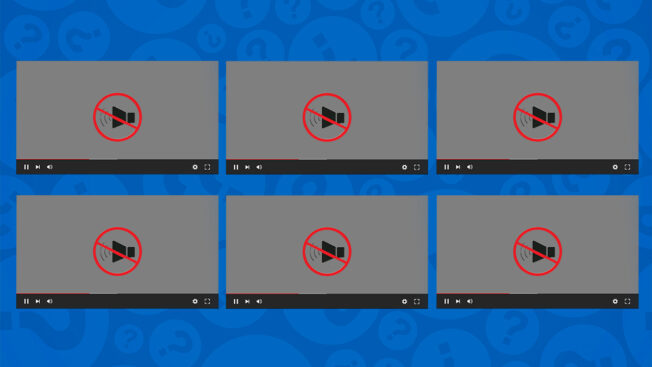Enter fullscreen in top-right video player

627,167
